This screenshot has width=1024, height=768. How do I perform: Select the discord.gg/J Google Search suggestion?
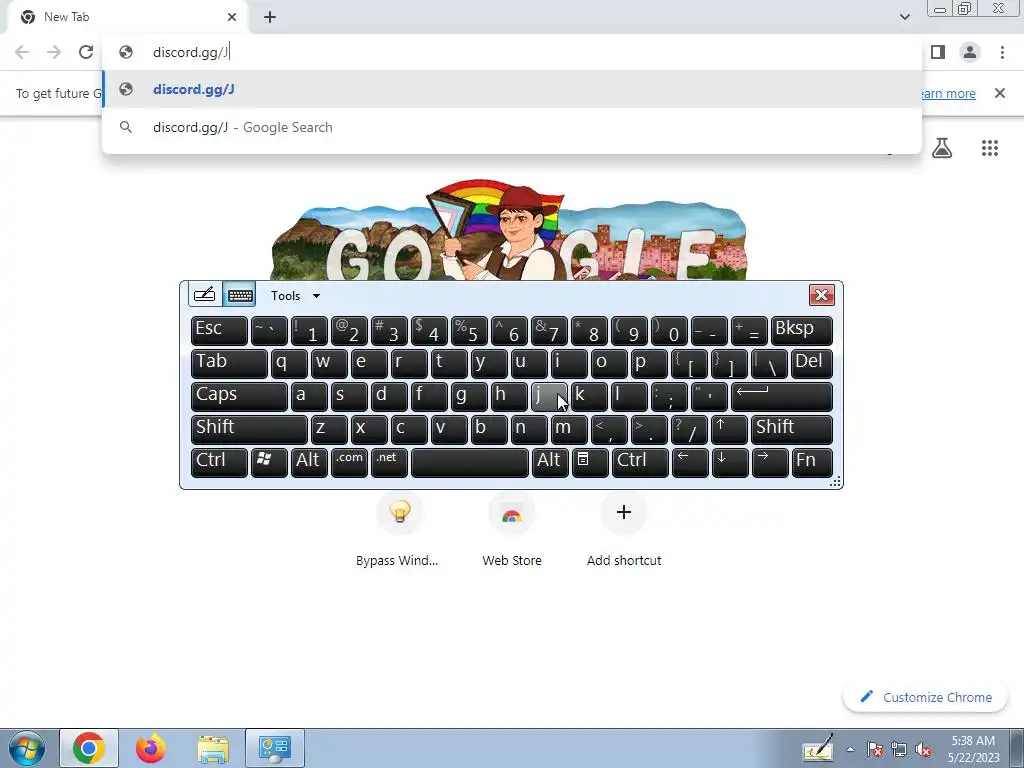pyautogui.click(x=511, y=127)
